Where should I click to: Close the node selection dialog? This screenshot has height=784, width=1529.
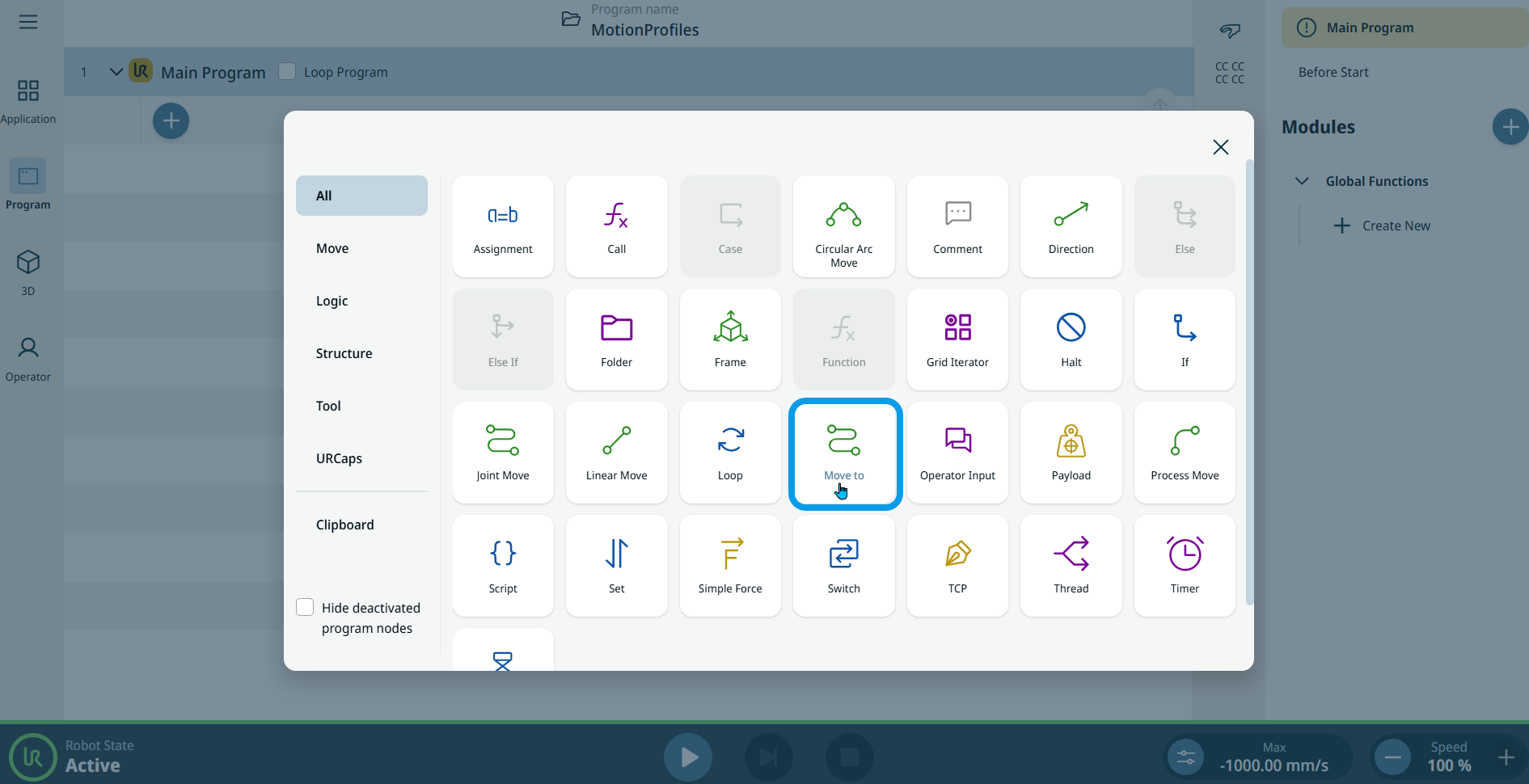[1220, 146]
